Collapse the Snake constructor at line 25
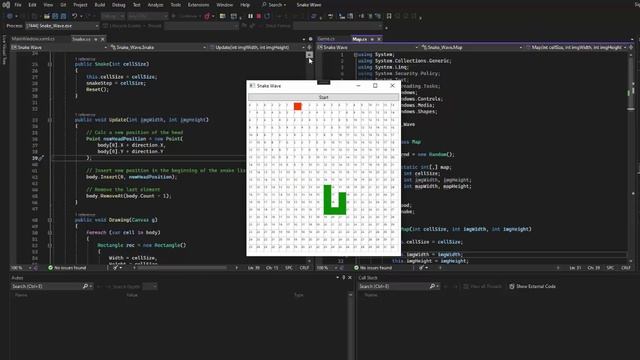 point(49,64)
